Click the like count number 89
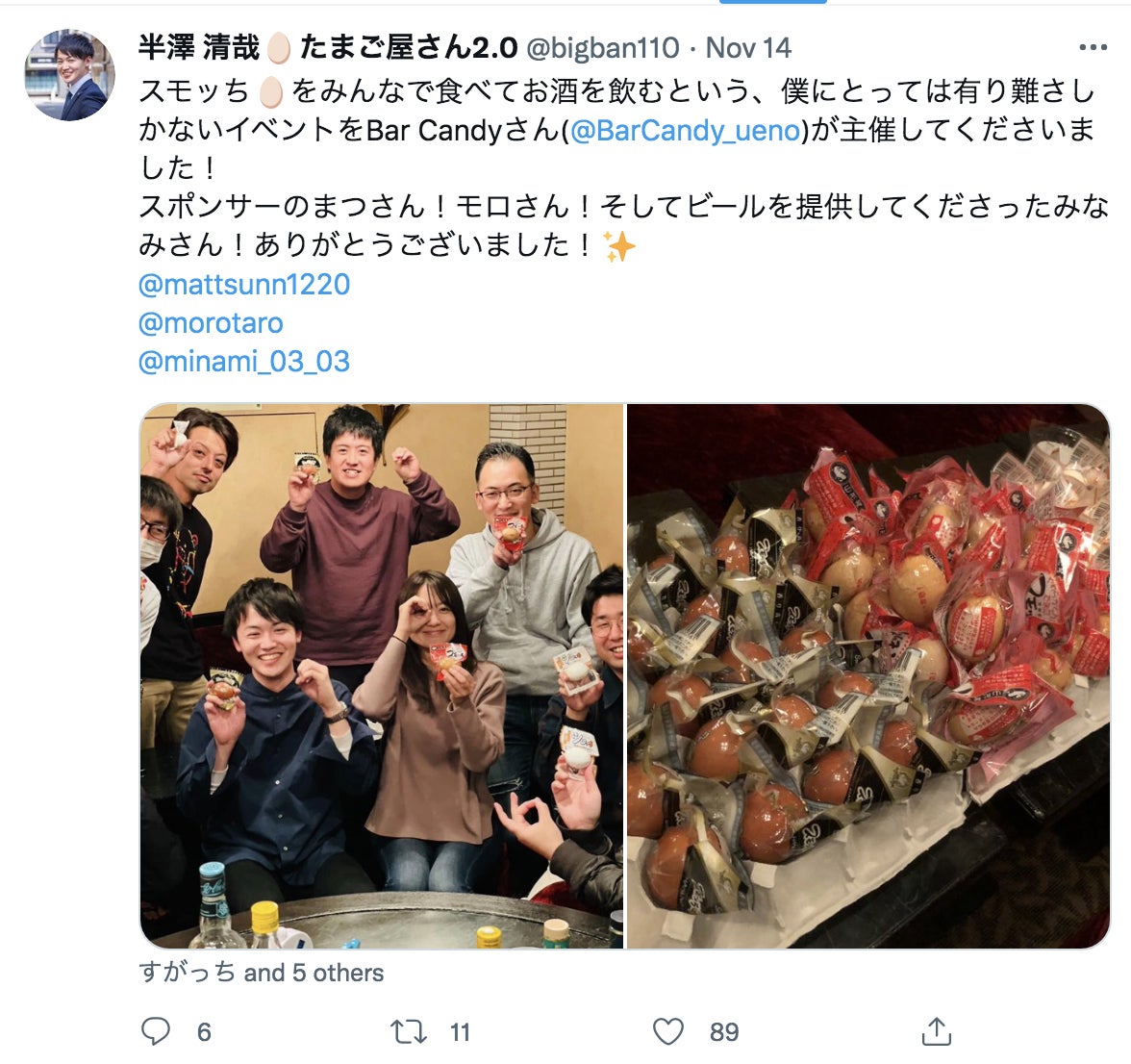 (724, 1032)
